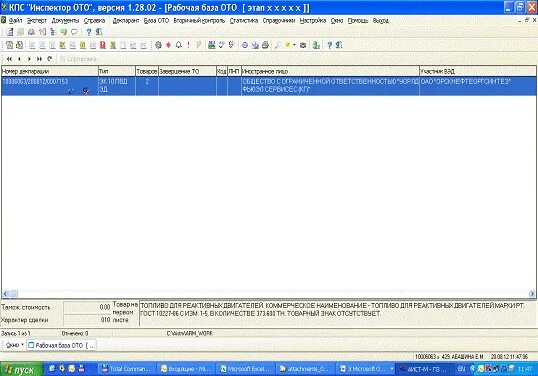Click the blue circle icon left of the printer
The width and height of the screenshot is (538, 376).
click(x=245, y=45)
